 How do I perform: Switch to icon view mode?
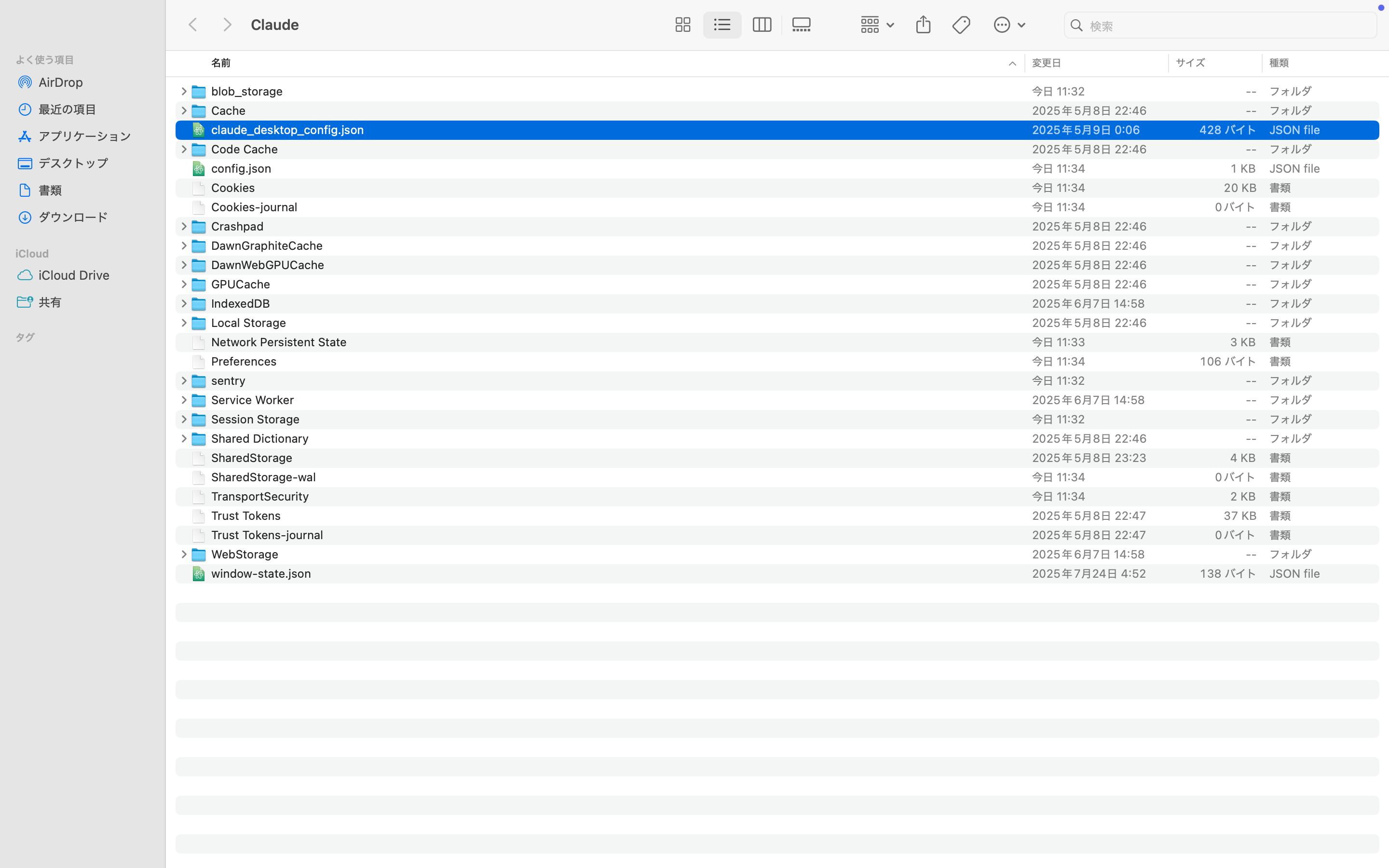[682, 25]
